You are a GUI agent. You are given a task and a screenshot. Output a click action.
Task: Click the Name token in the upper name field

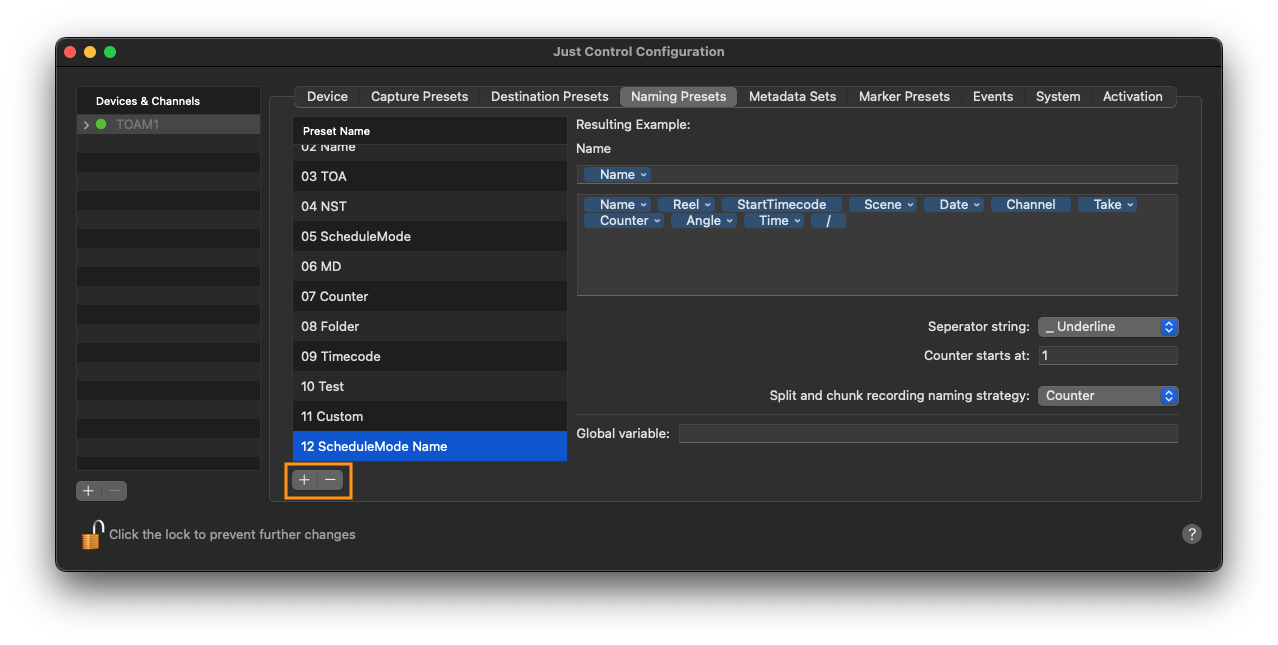point(617,174)
